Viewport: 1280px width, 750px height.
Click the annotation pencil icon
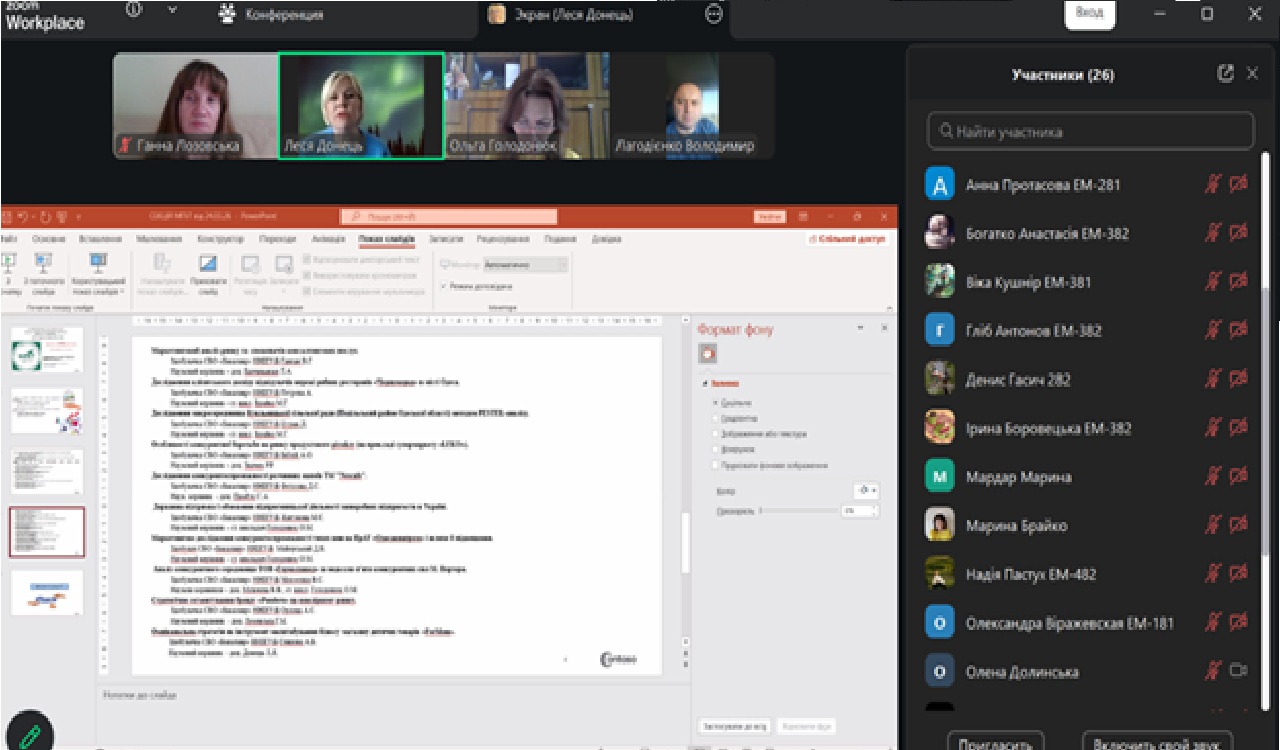29,733
